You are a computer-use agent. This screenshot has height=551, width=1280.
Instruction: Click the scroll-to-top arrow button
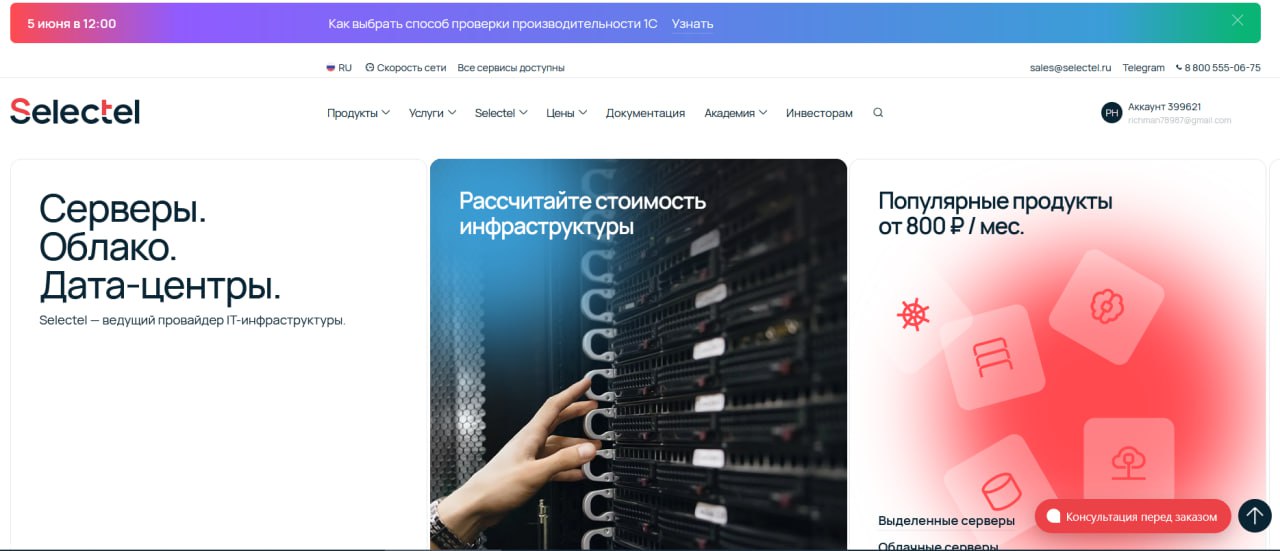(1254, 516)
